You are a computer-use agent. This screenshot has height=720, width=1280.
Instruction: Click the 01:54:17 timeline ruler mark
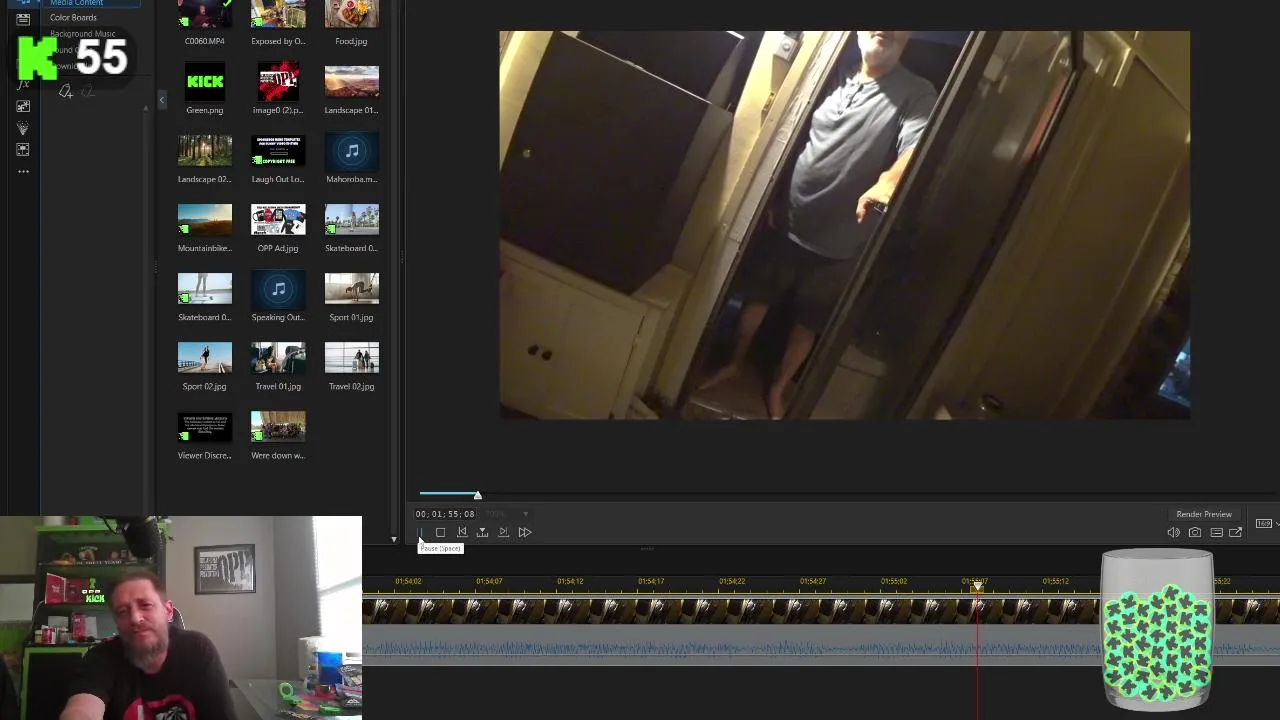[651, 581]
